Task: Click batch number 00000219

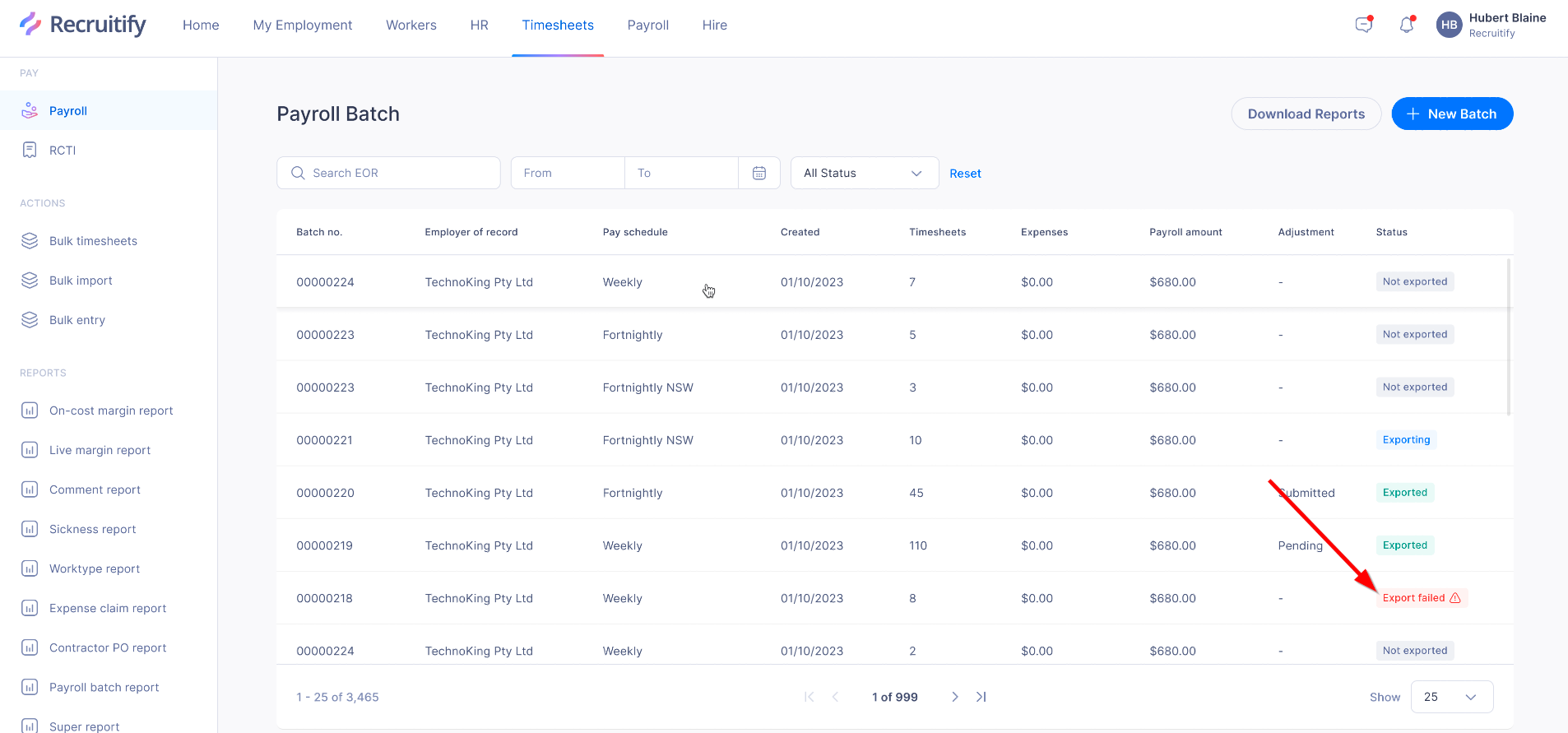Action: [x=324, y=545]
